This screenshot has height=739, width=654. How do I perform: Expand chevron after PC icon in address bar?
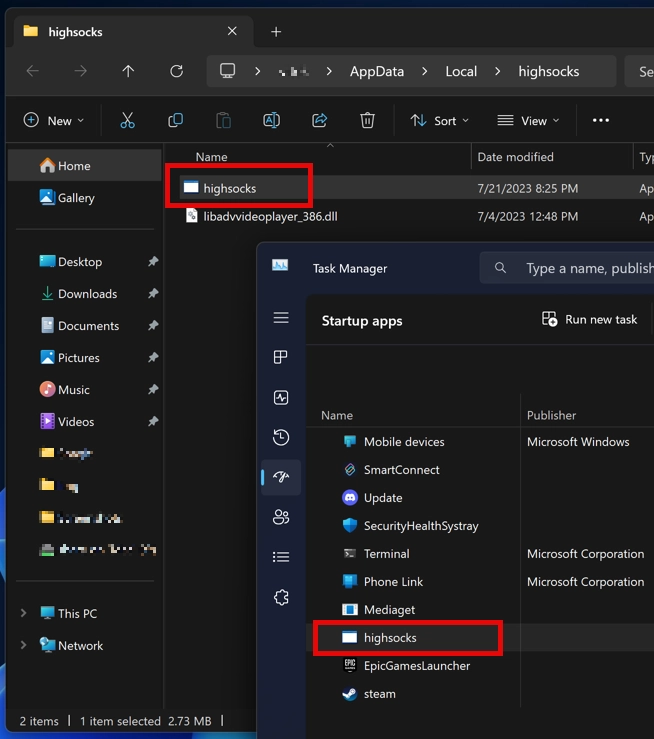(257, 71)
